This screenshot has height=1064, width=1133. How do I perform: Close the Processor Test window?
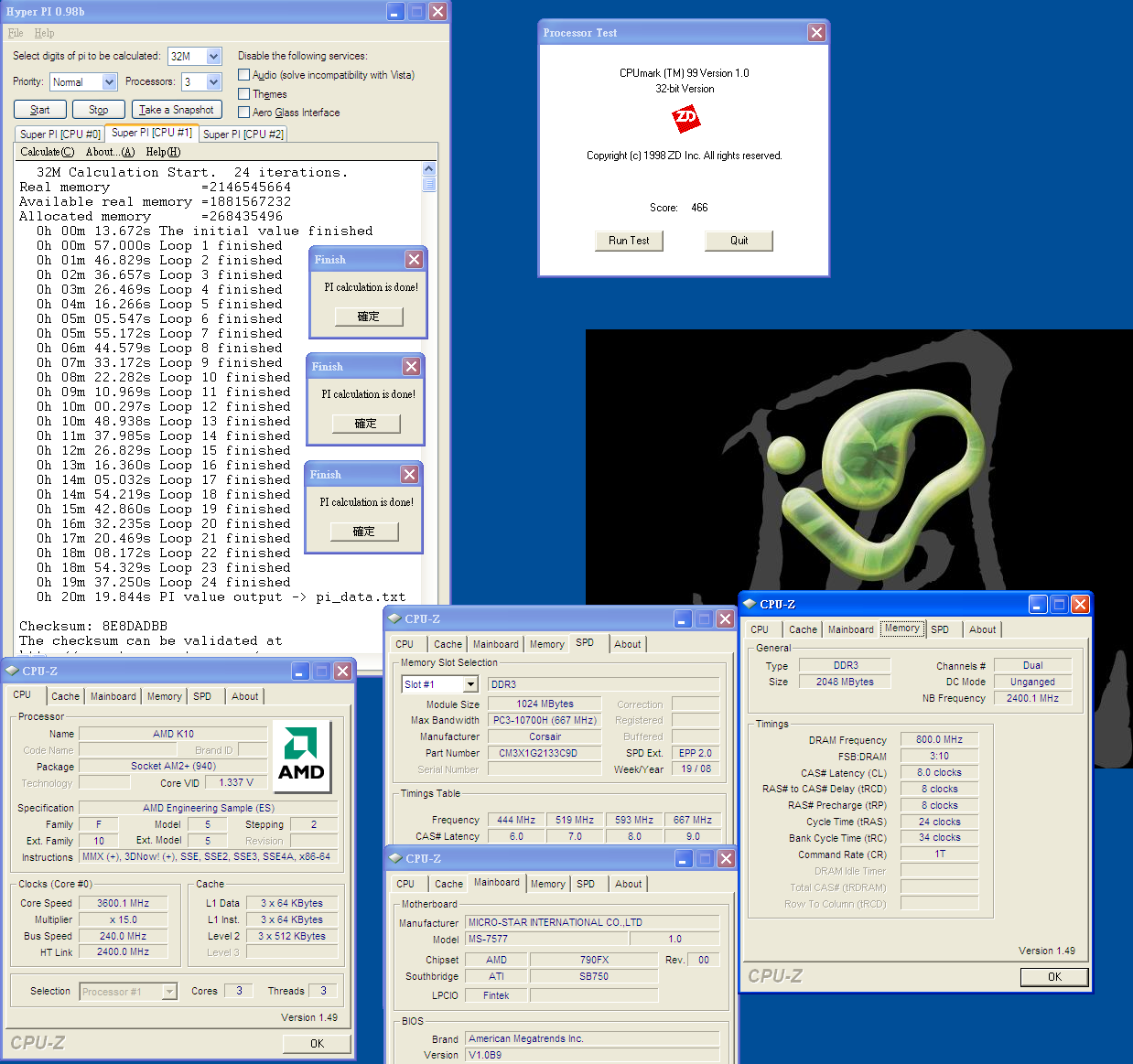point(816,33)
